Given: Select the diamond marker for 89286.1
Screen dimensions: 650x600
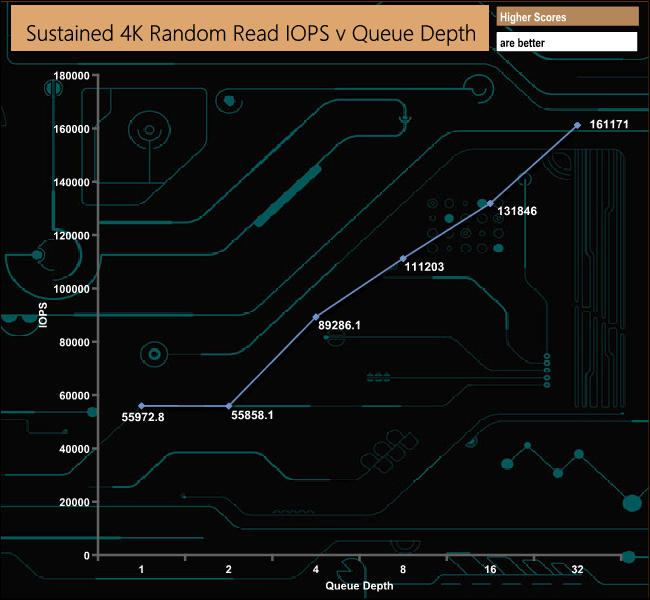Looking at the screenshot, I should 316,317.
